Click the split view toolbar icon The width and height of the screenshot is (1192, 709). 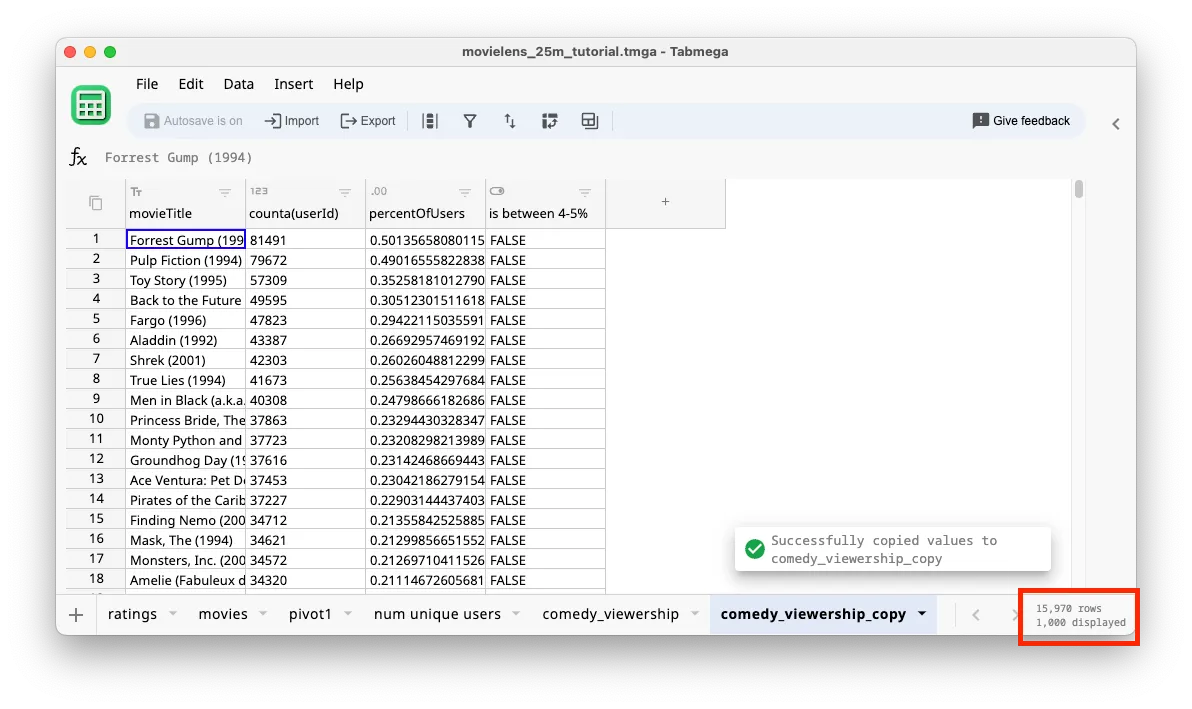[x=590, y=121]
